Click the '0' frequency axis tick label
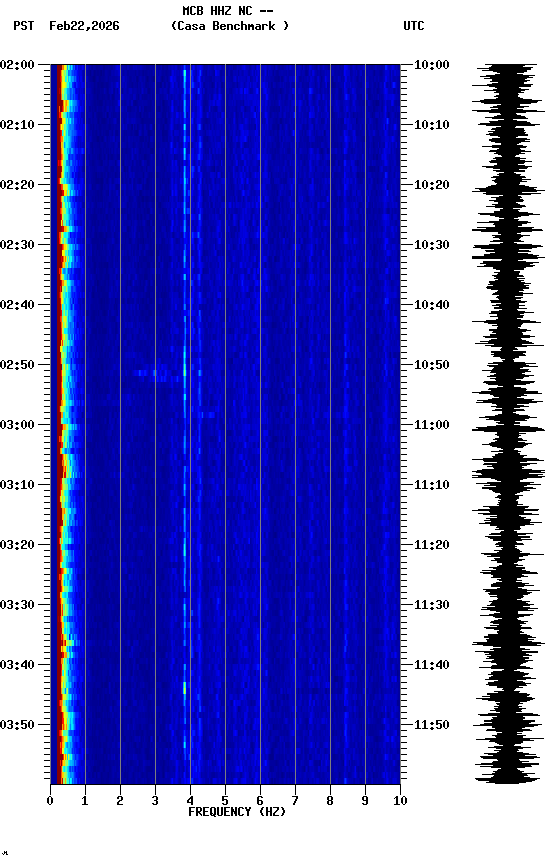The image size is (552, 864). point(50,801)
